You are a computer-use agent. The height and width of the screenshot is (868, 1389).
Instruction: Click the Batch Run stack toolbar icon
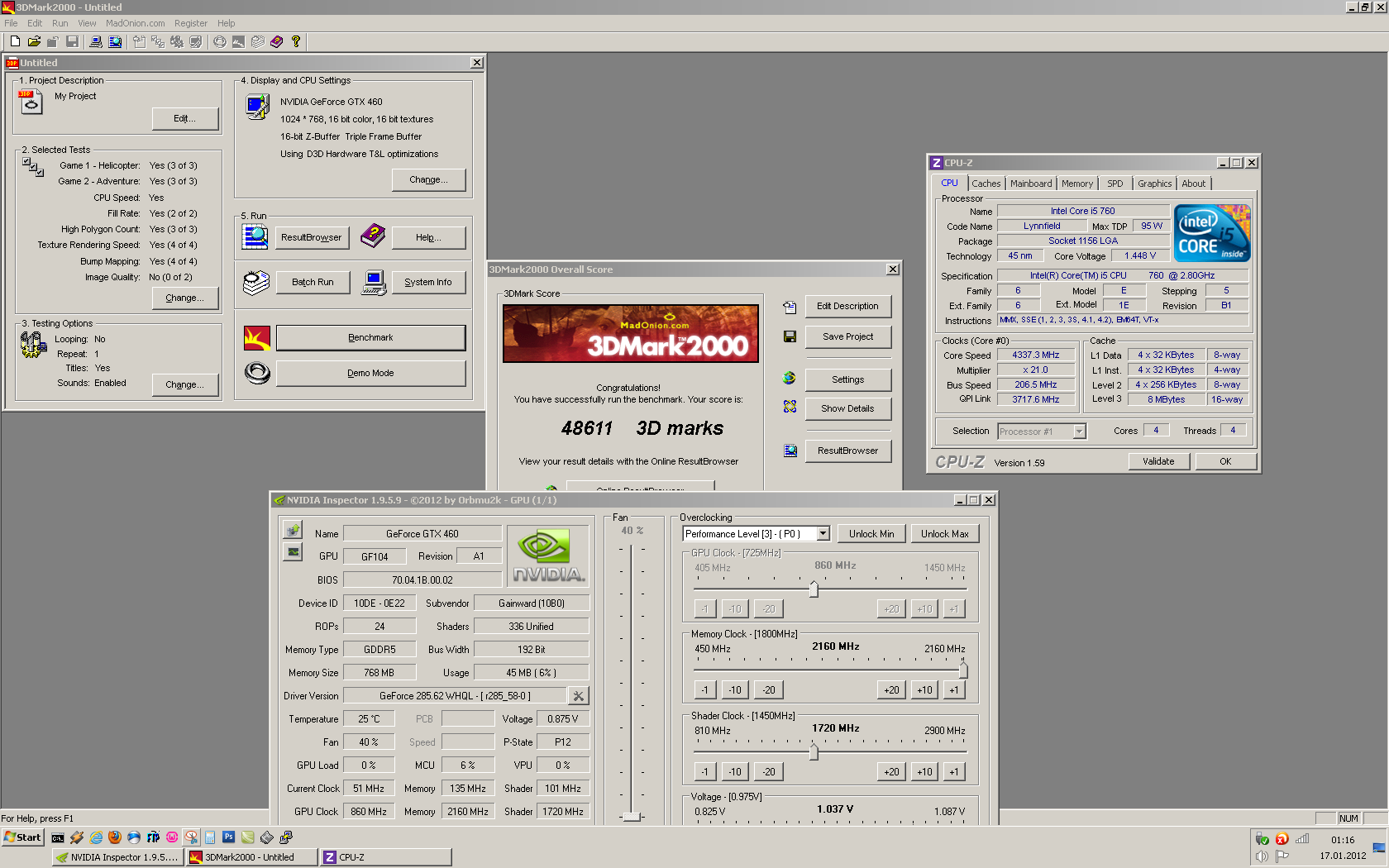pyautogui.click(x=258, y=41)
